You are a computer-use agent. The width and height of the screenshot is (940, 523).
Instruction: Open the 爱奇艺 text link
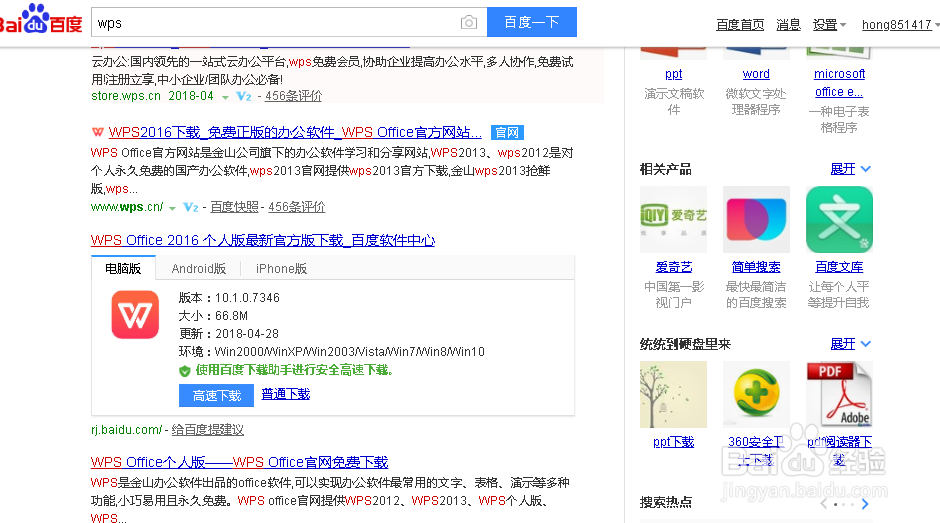point(673,267)
